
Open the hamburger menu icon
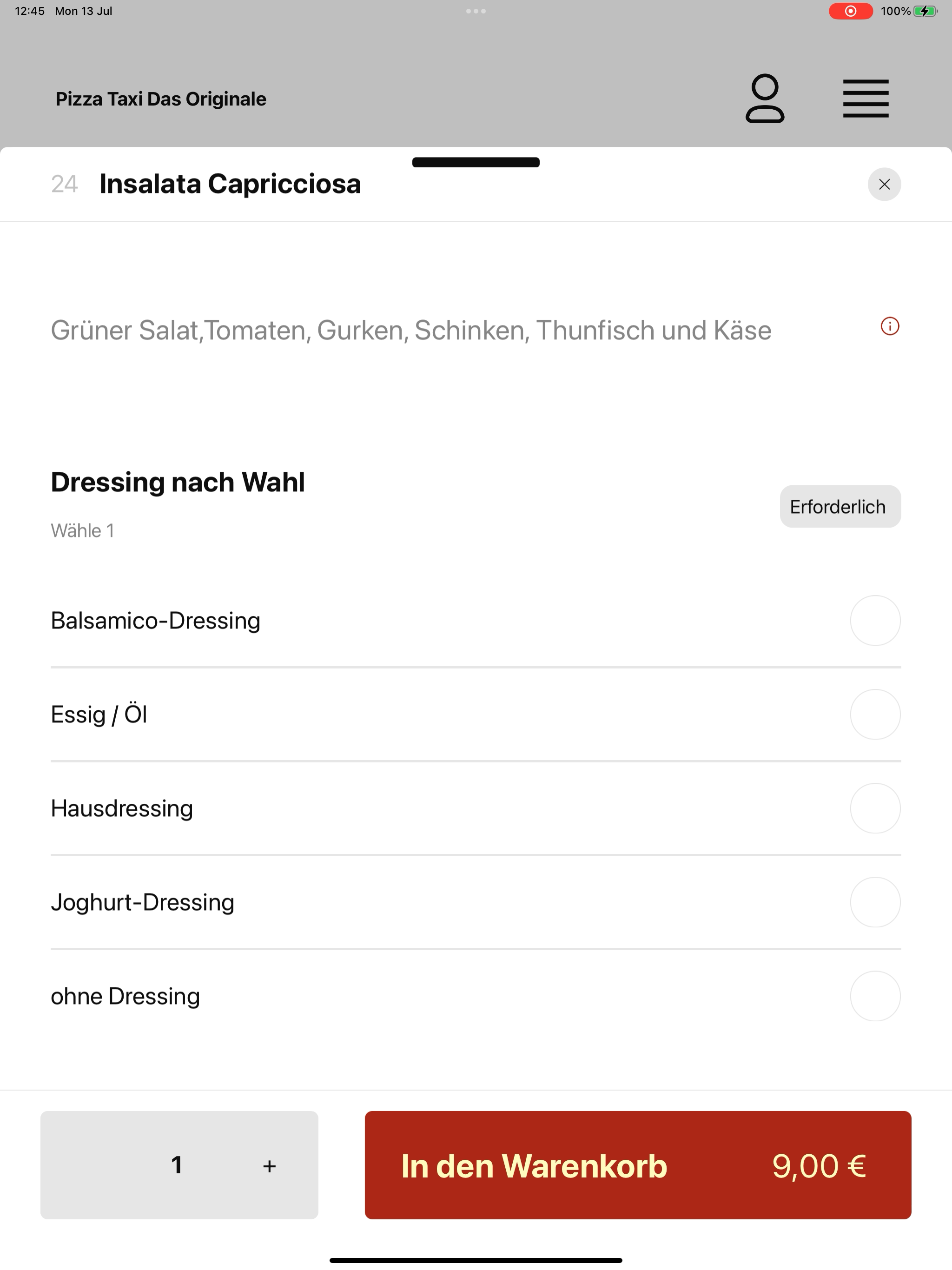865,99
